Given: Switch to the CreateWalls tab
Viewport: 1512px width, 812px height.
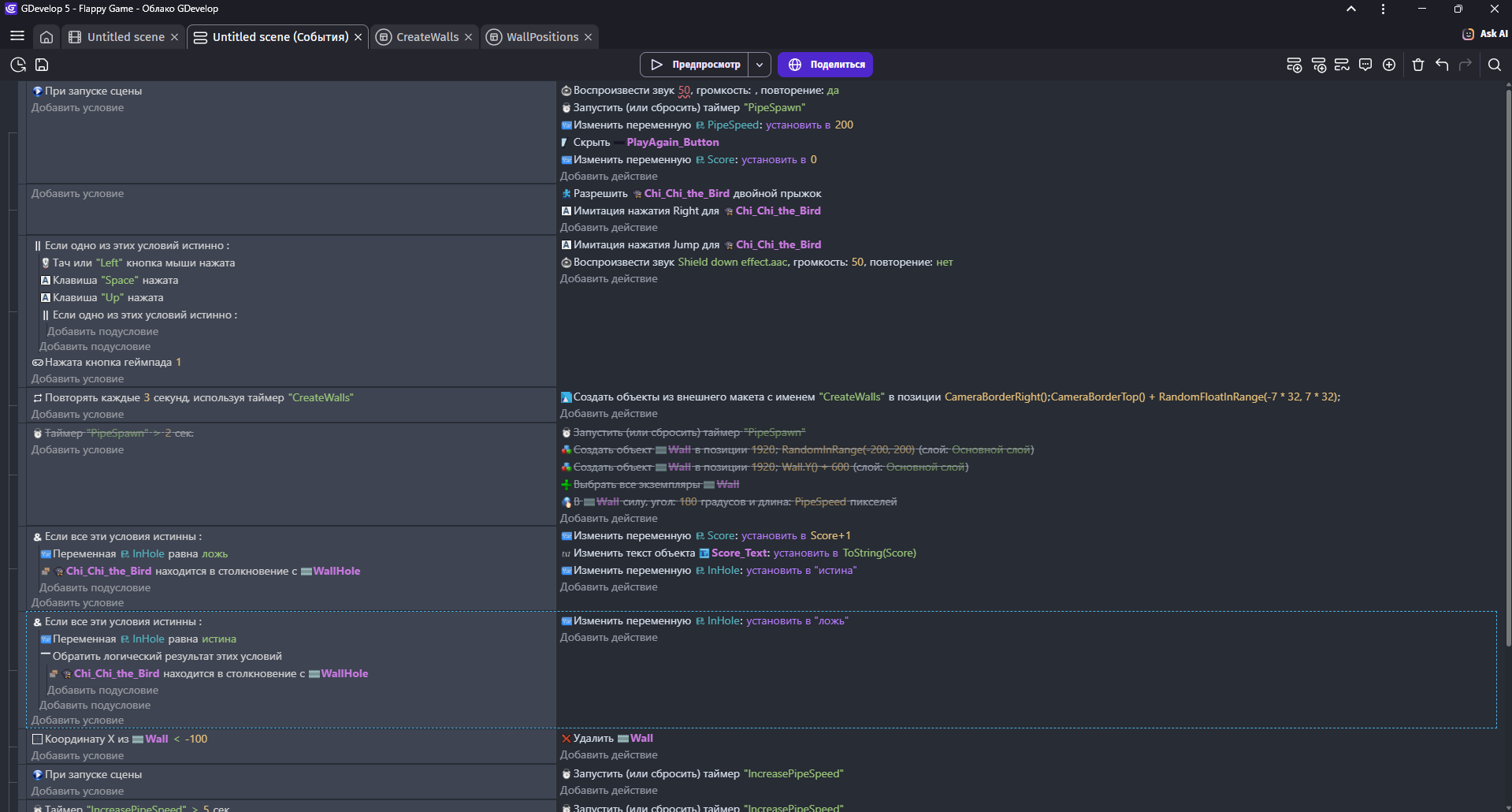Looking at the screenshot, I should coord(426,37).
